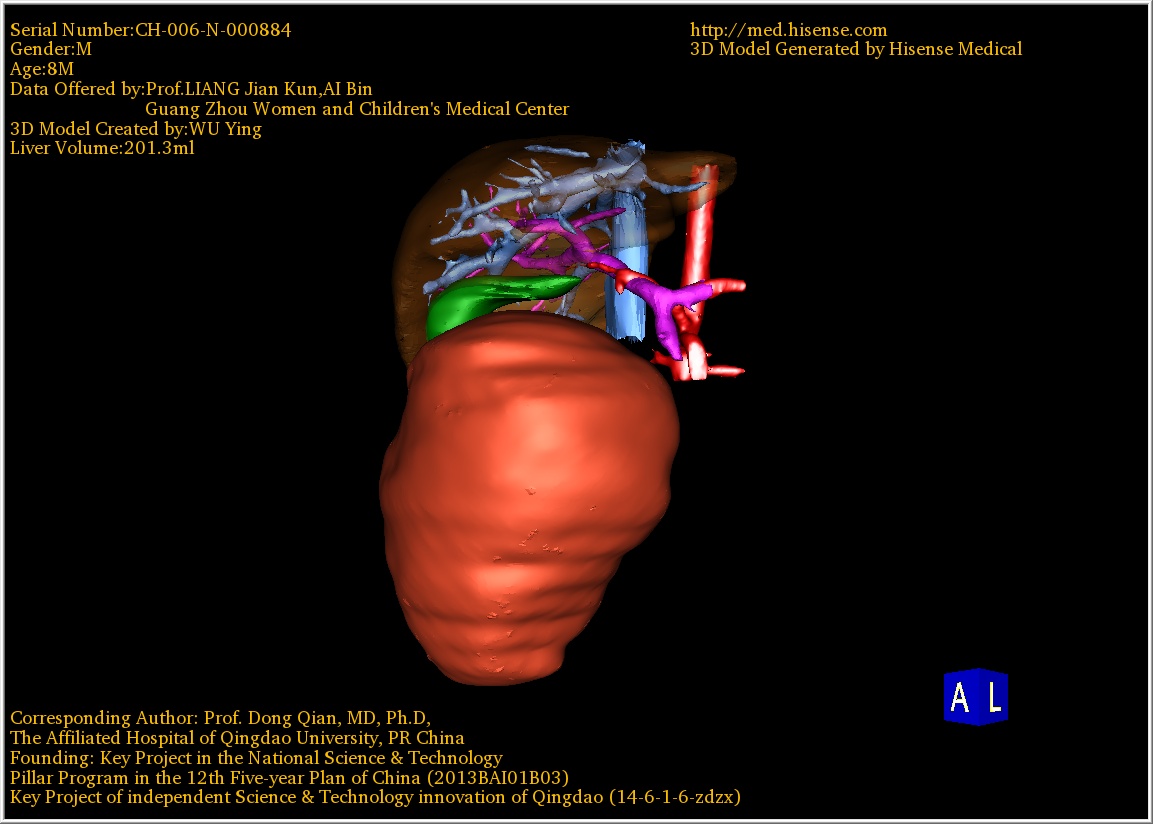This screenshot has width=1153, height=824.
Task: Click 'Pillar Program in the 12th Five-year Plan' line
Action: pyautogui.click(x=289, y=778)
